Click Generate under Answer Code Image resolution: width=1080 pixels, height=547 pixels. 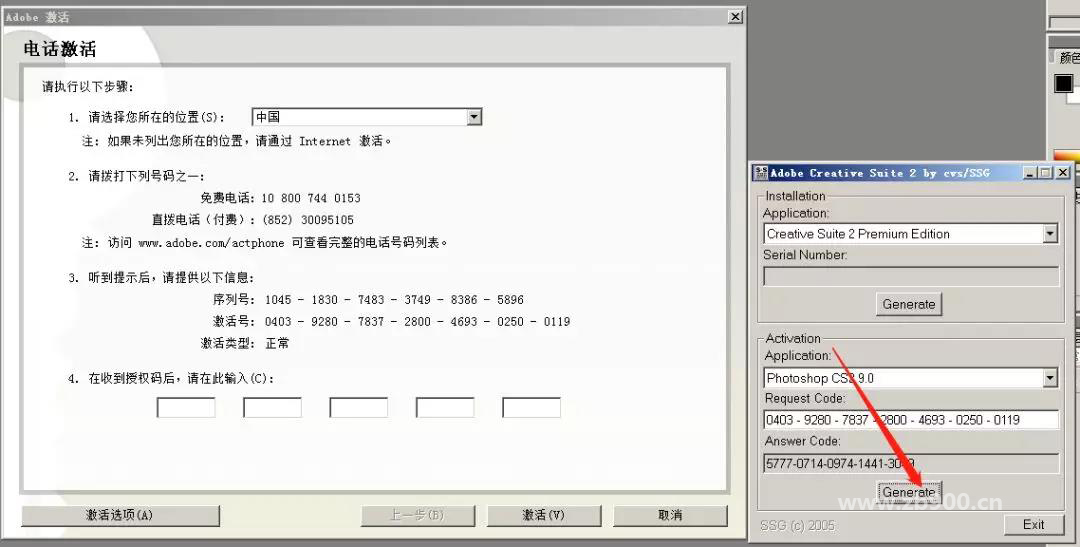(x=908, y=492)
